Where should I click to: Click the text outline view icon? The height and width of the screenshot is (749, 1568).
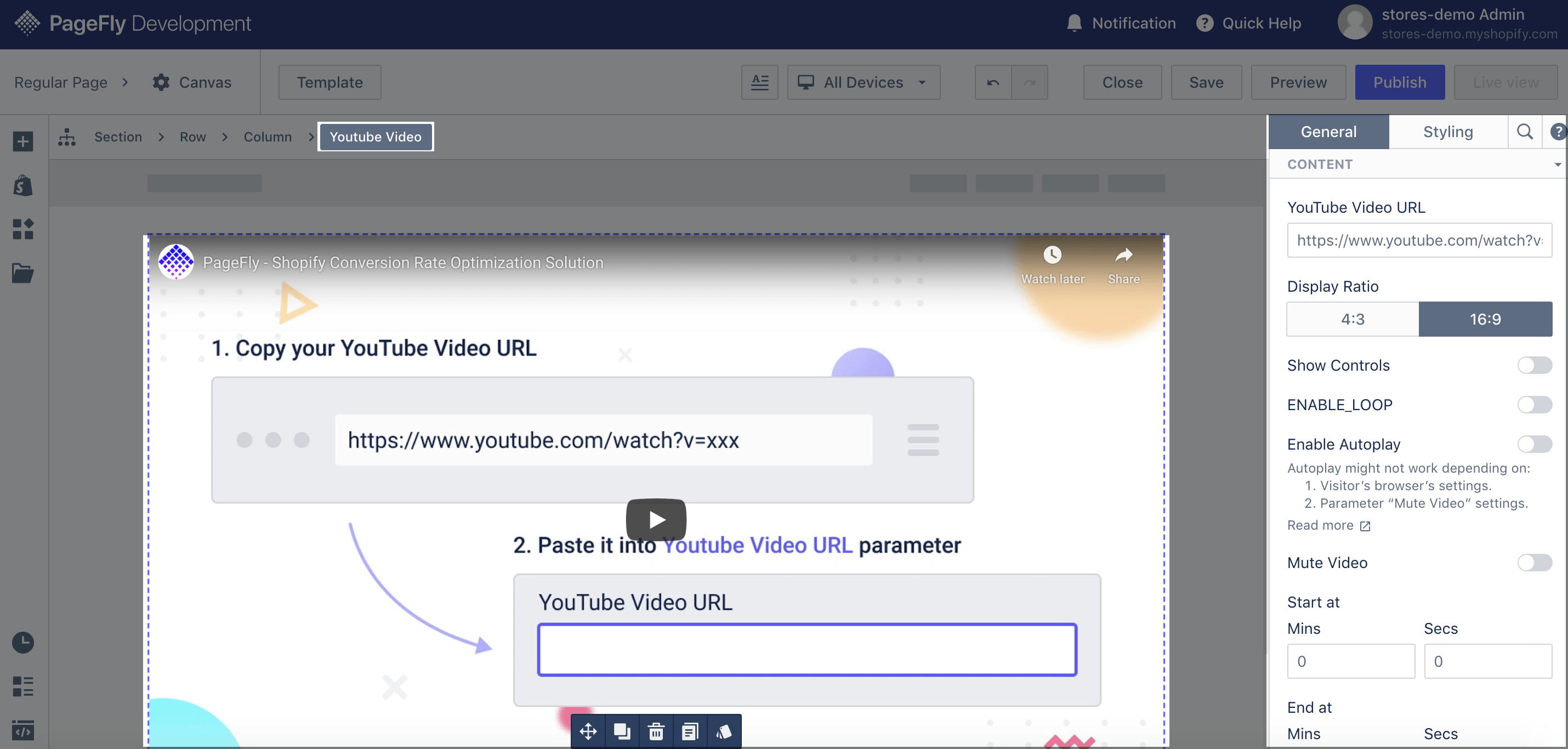(759, 82)
